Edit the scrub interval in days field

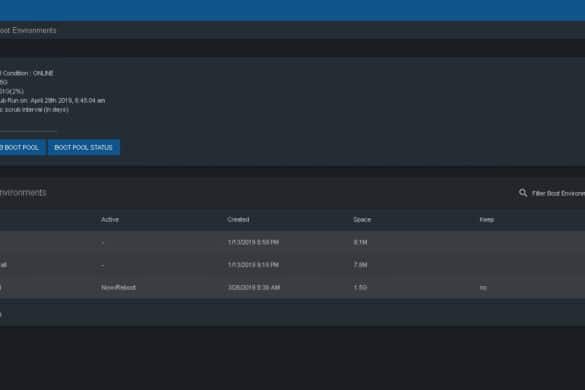(28, 126)
